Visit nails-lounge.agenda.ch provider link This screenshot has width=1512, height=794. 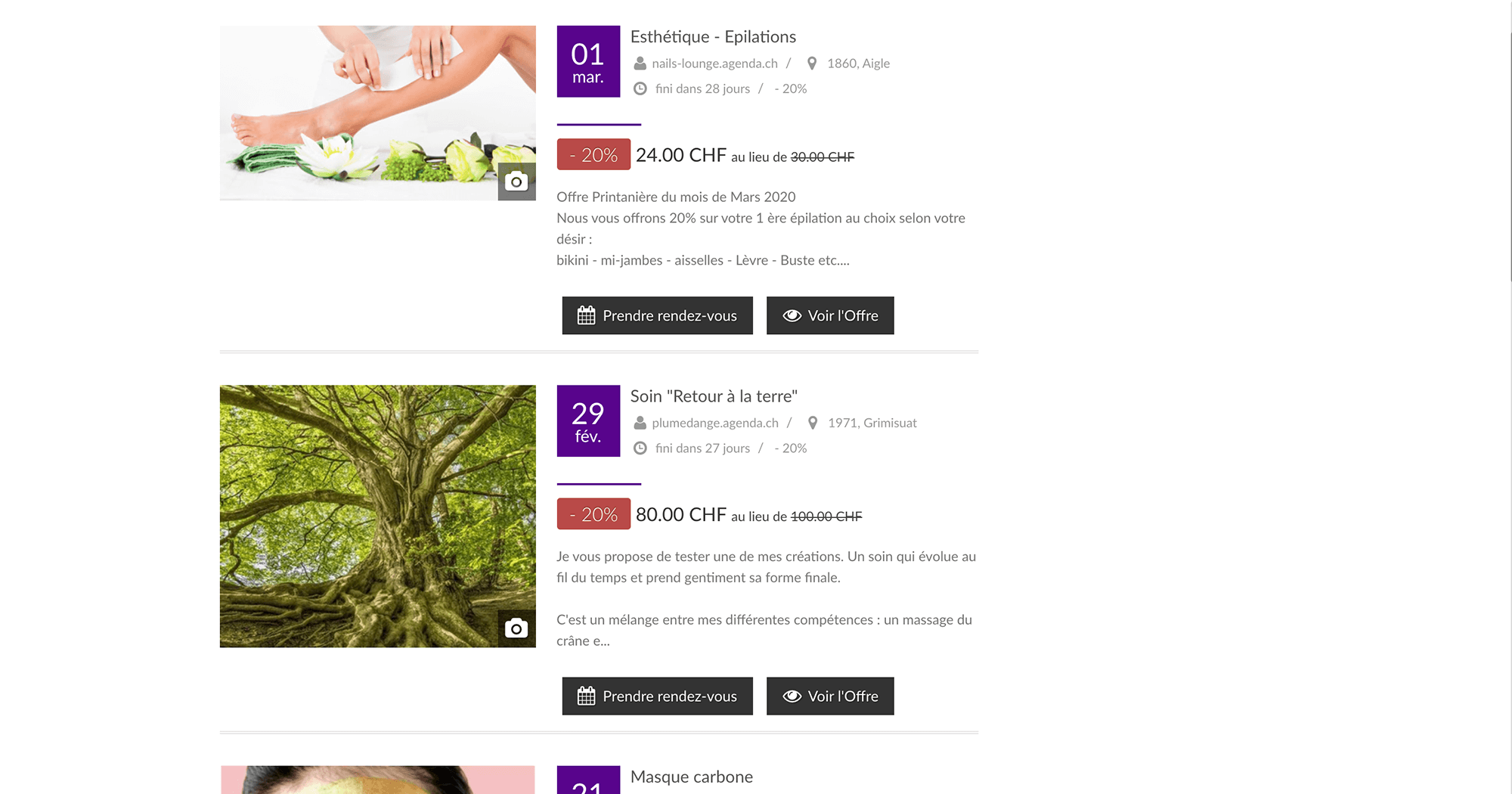(x=715, y=64)
